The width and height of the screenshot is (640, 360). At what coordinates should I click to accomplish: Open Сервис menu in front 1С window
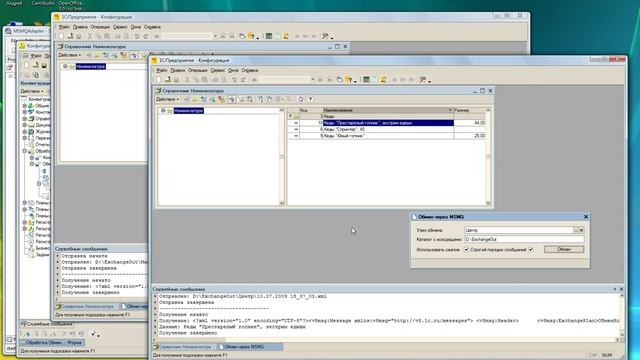(x=218, y=70)
